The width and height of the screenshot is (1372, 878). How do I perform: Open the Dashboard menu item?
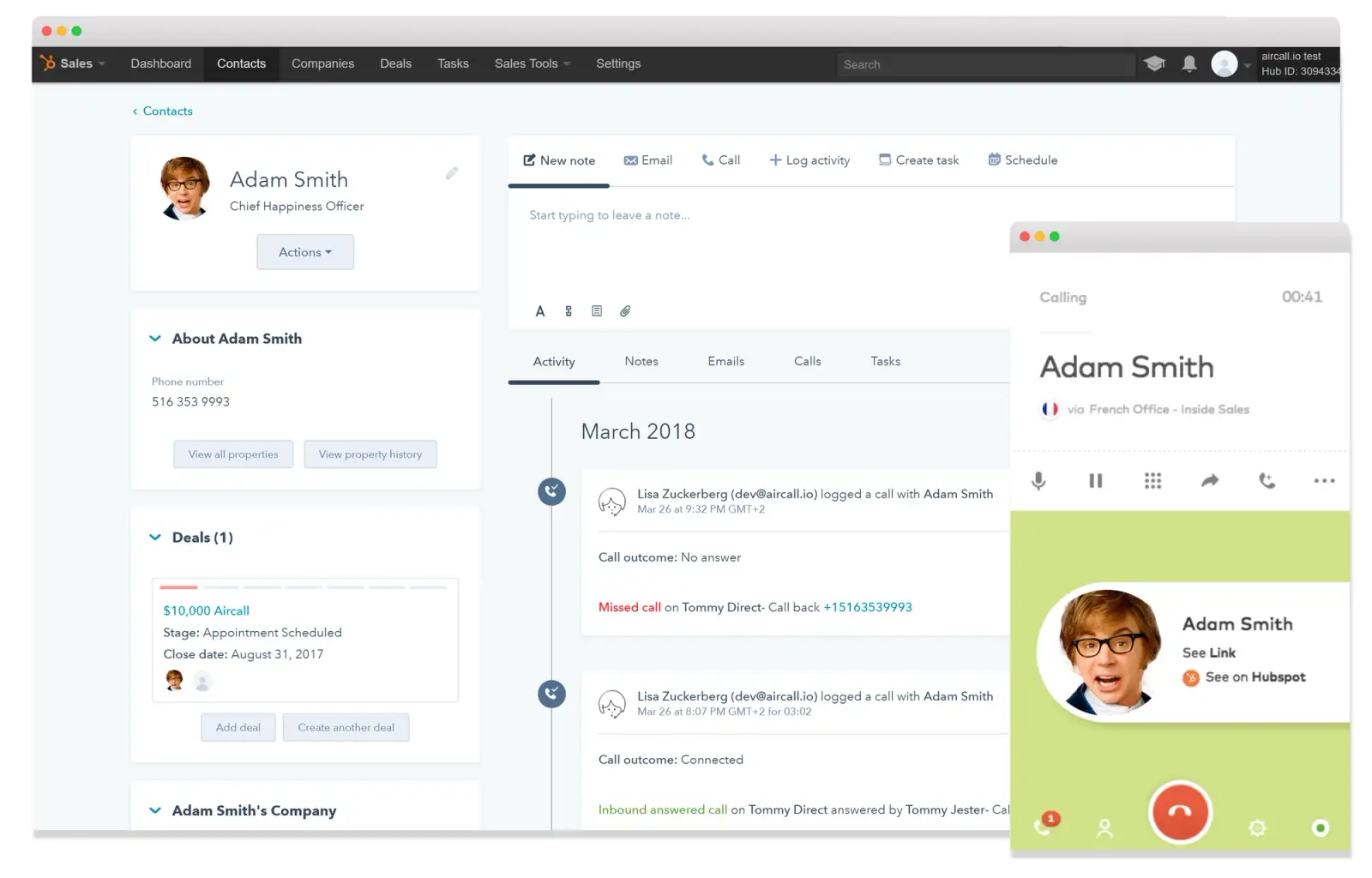point(161,63)
